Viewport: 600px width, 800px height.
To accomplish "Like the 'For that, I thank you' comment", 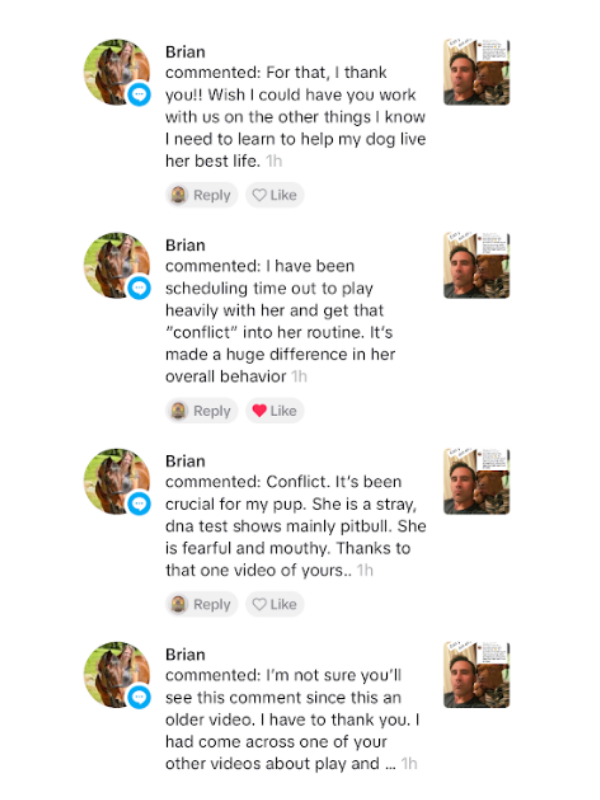I will pos(275,195).
